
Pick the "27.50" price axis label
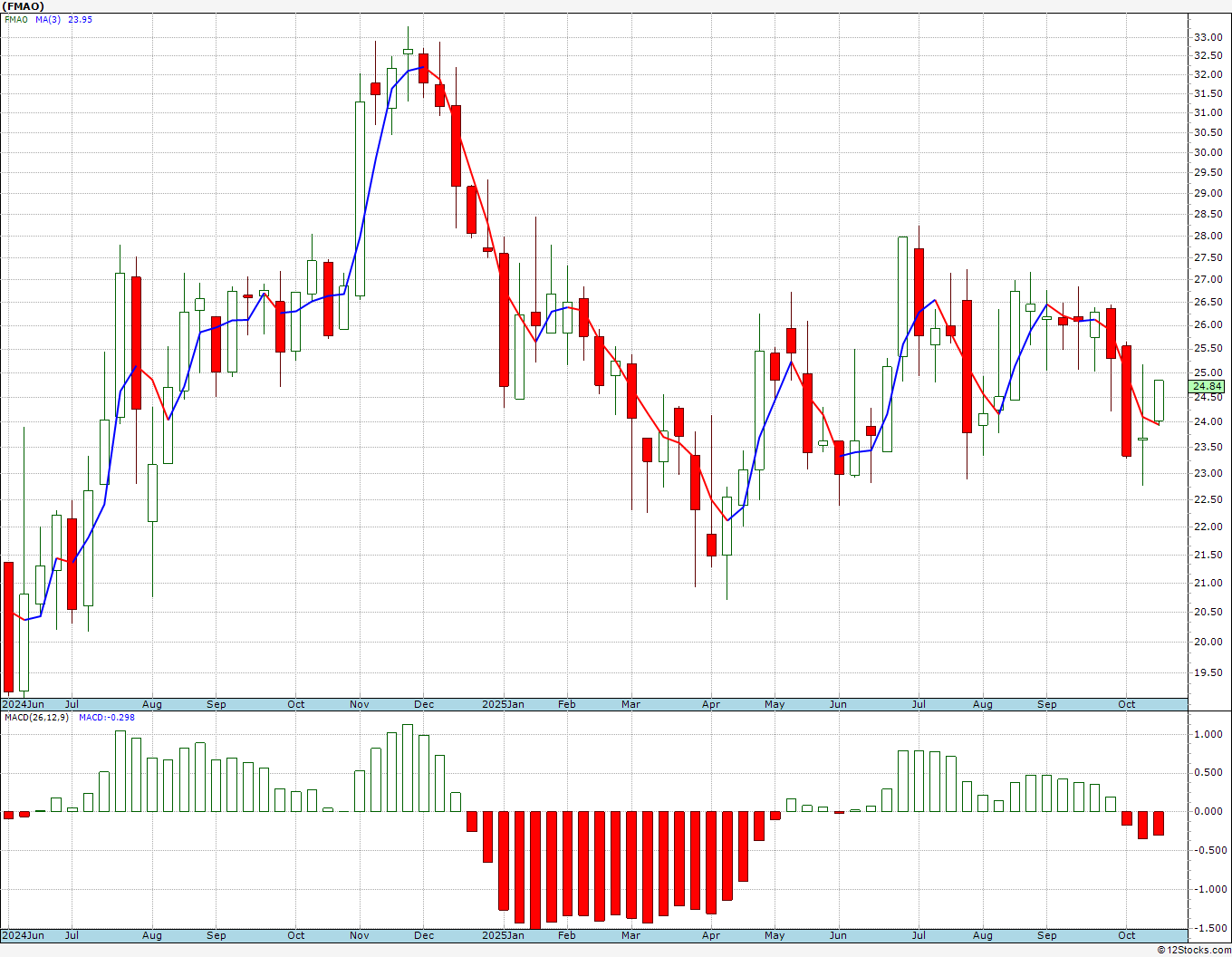tap(1208, 257)
